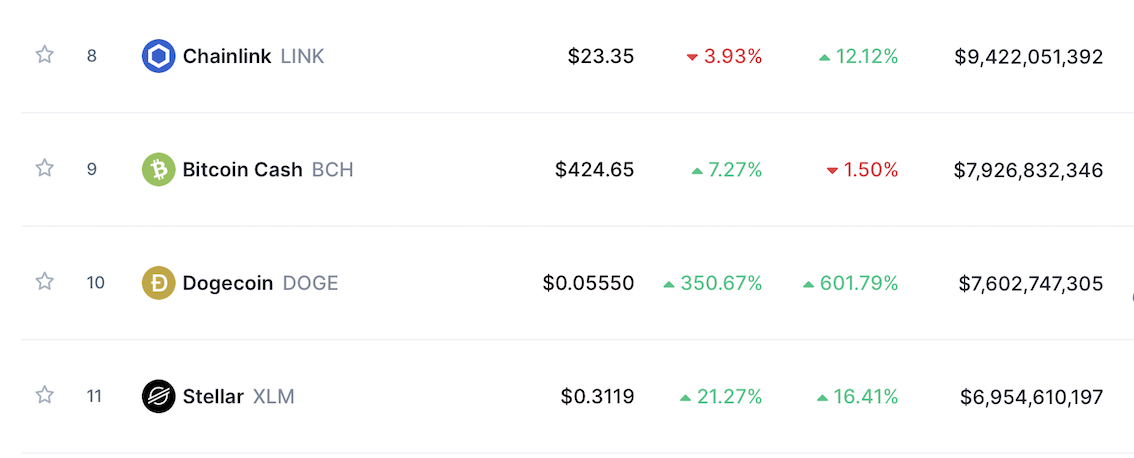
Task: Click the LINK ticker symbol
Action: 303,56
